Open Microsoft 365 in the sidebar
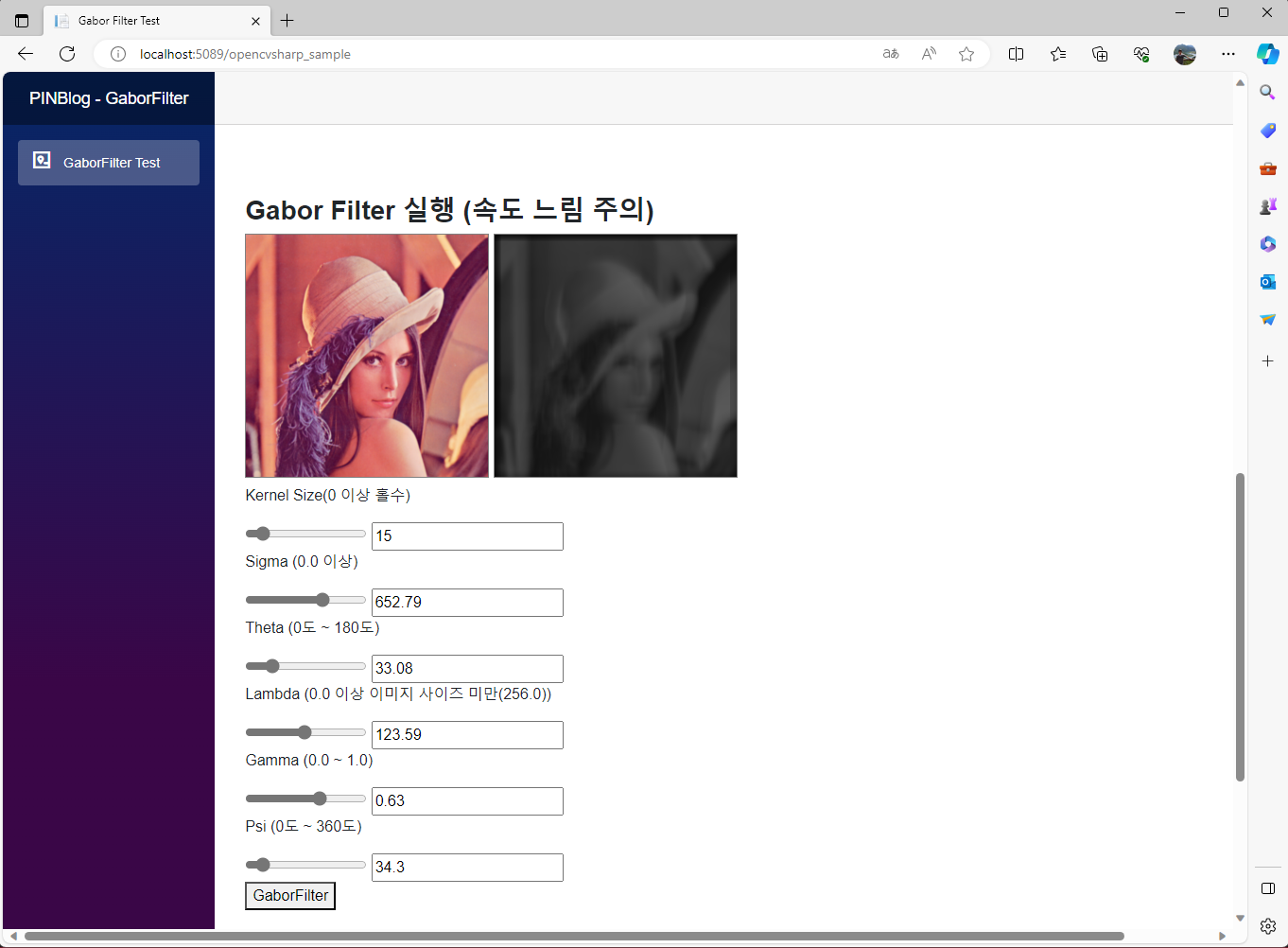The image size is (1288, 948). [1267, 243]
